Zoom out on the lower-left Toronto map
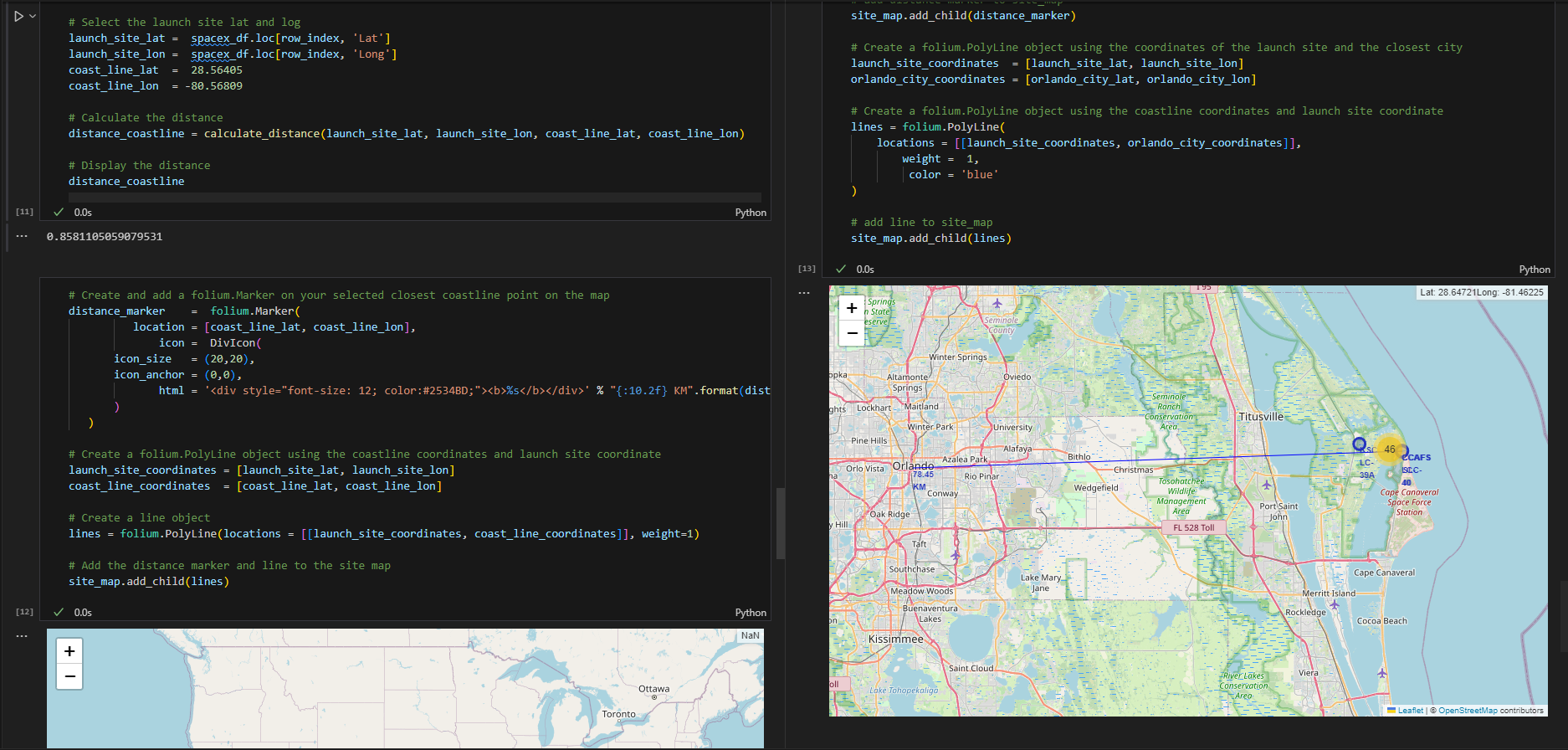 pyautogui.click(x=69, y=676)
